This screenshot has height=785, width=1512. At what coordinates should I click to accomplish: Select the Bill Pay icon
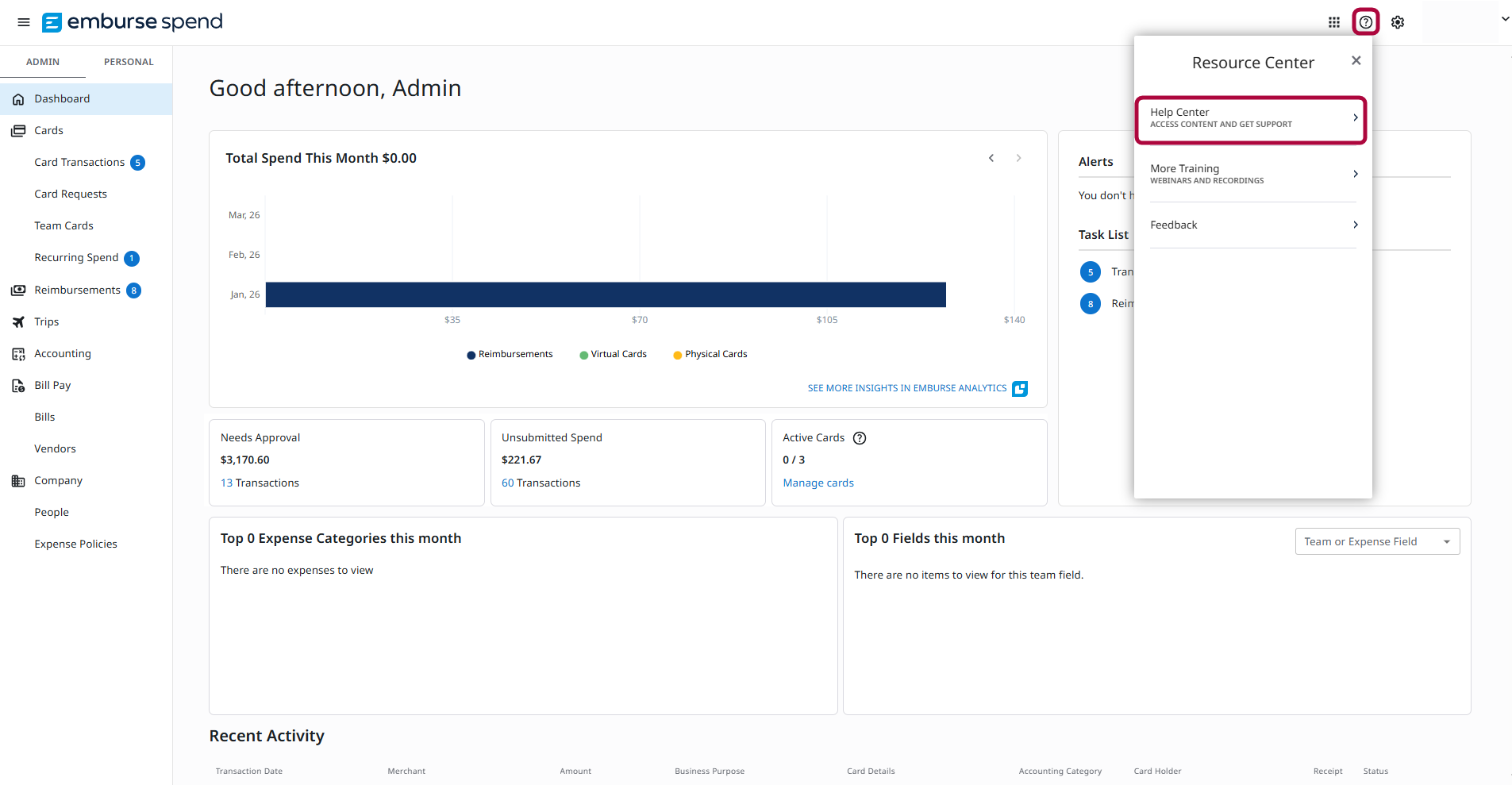17,385
